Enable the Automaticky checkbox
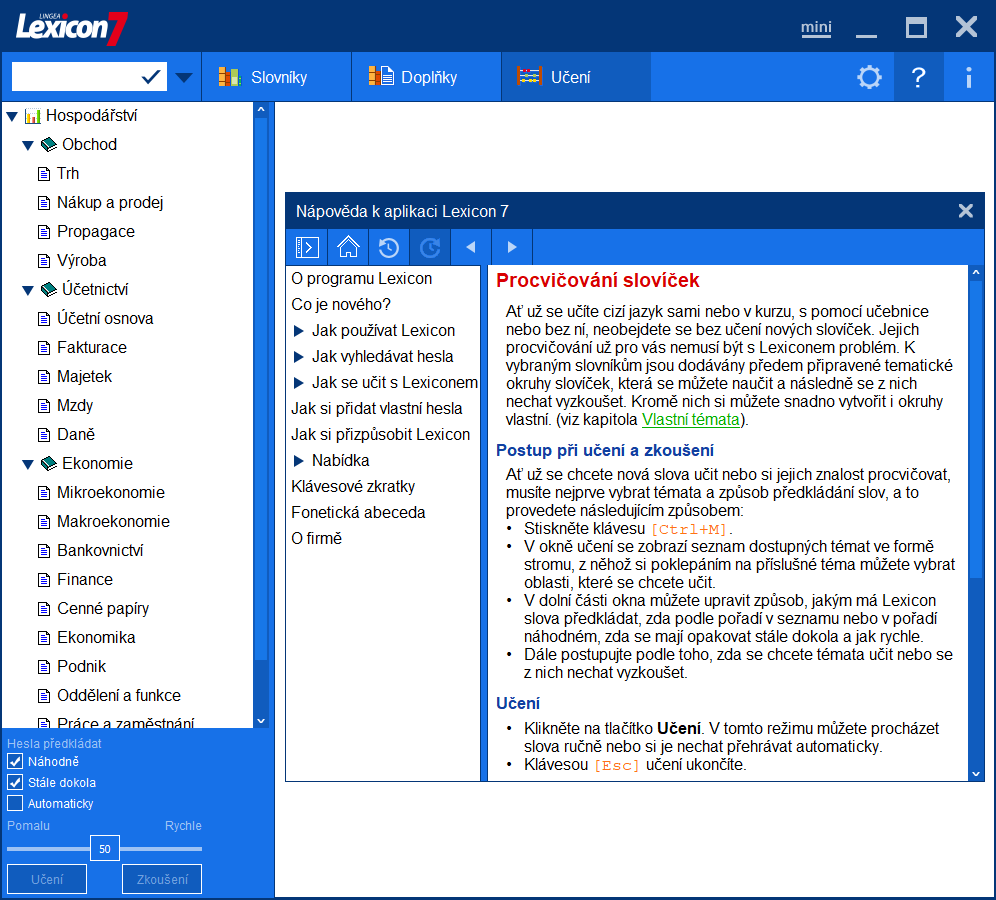This screenshot has height=900, width=996. click(x=15, y=803)
